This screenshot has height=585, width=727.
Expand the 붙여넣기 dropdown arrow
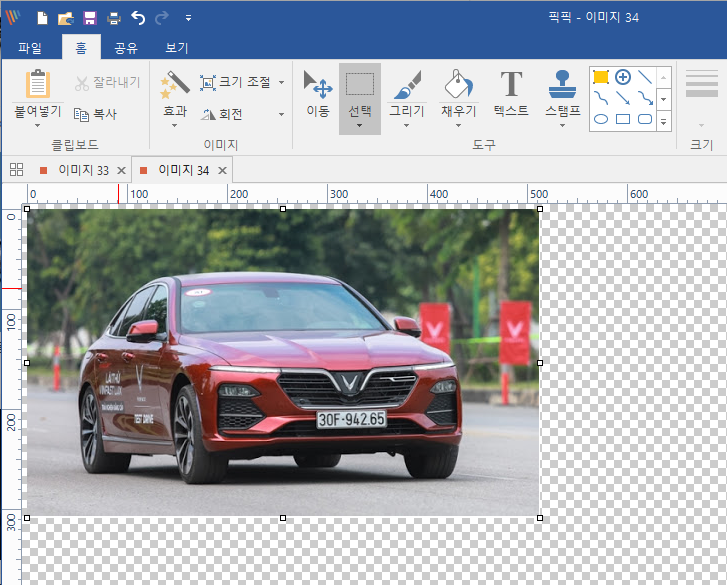[x=38, y=126]
